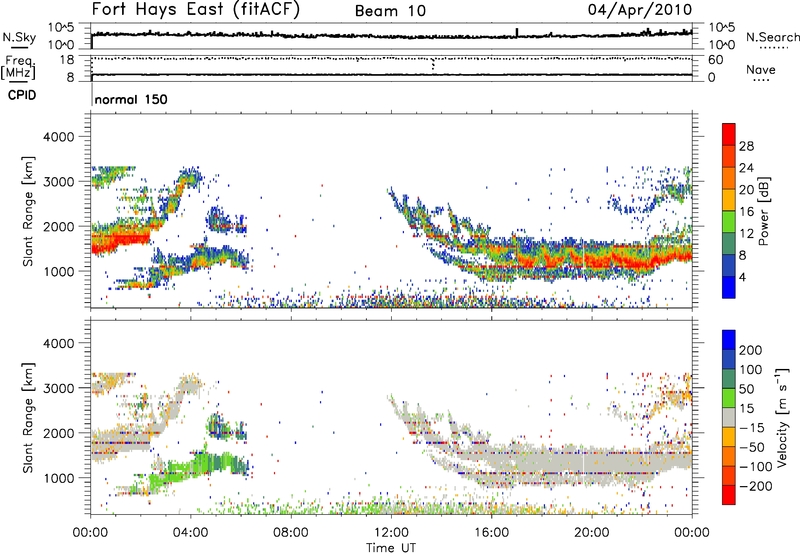Click the blue bottom of power colorbar
The image size is (800, 554).
729,288
